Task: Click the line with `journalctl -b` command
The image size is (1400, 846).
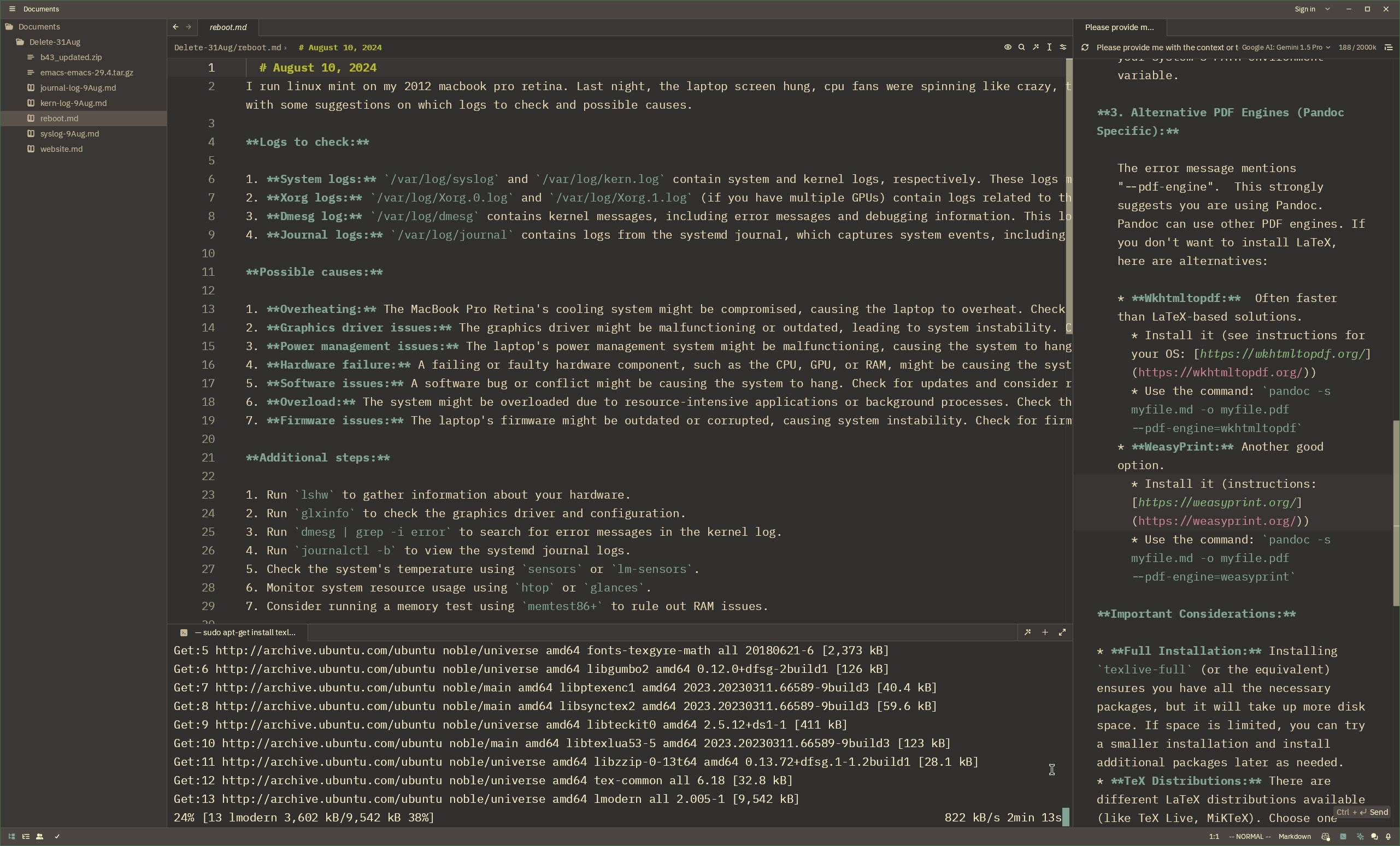Action: [438, 550]
